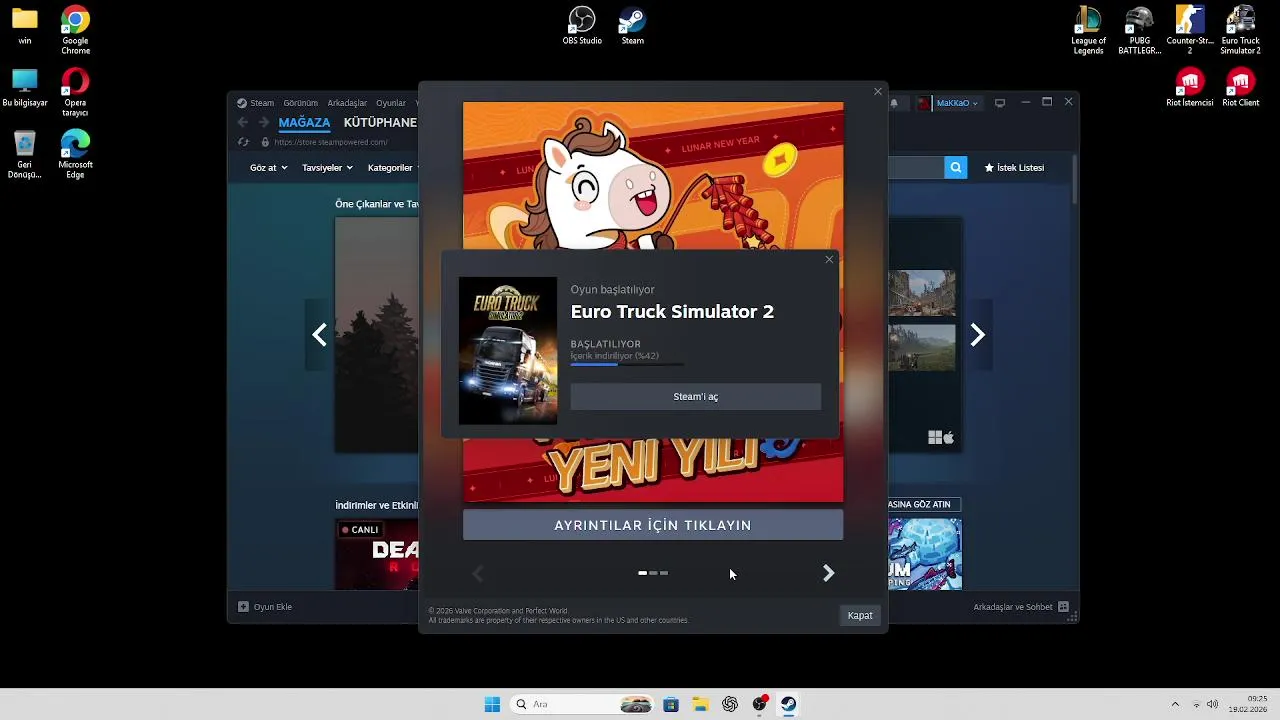Open Microsoft Store from taskbar
This screenshot has width=1280, height=720.
point(671,704)
